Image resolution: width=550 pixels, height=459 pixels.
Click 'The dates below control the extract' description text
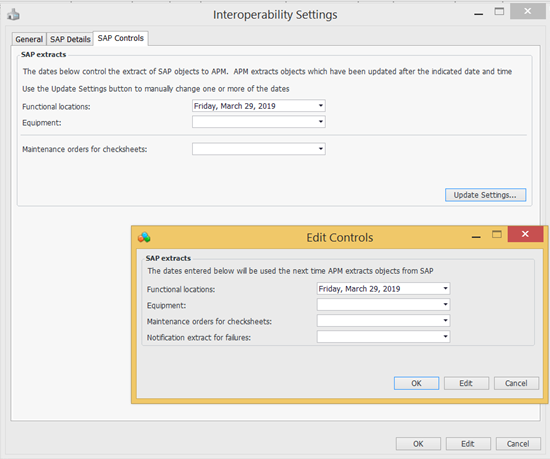click(x=267, y=72)
